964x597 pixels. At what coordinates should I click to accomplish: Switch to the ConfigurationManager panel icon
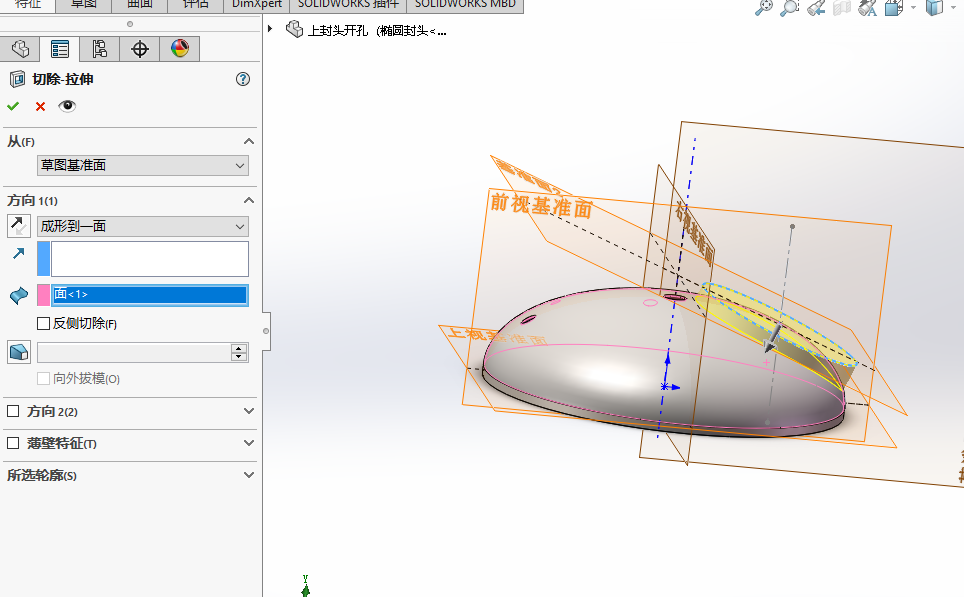click(100, 48)
